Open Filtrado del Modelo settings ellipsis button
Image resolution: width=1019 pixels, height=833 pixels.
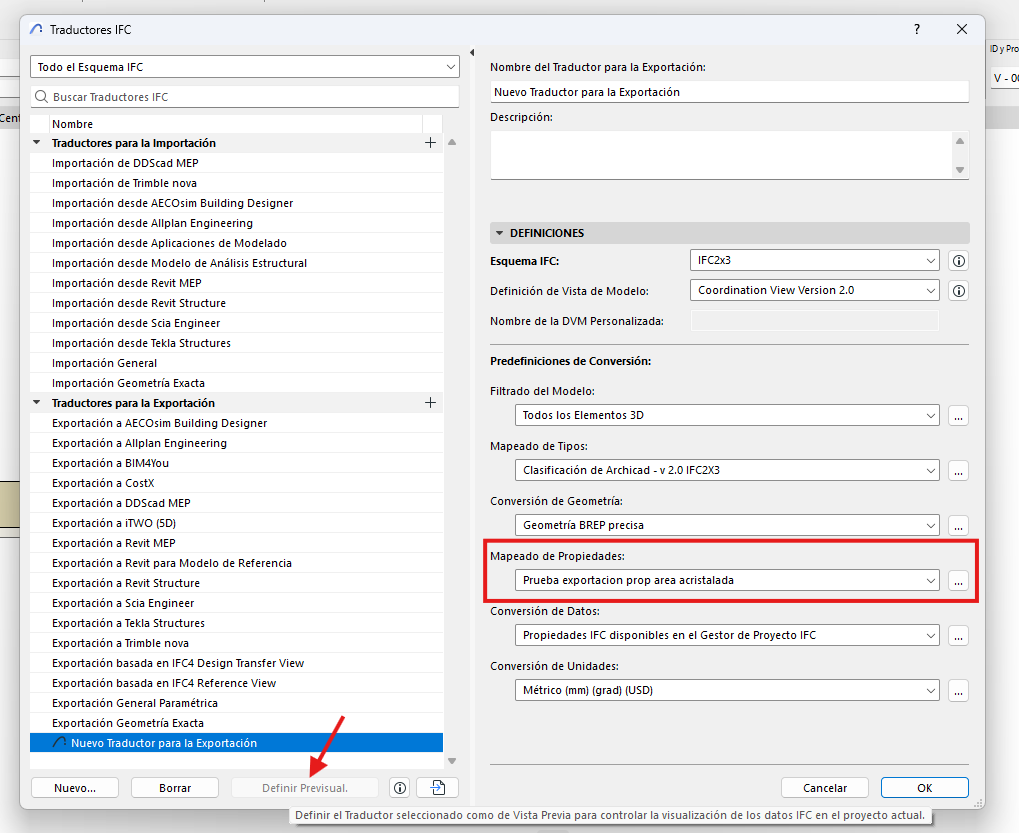959,416
